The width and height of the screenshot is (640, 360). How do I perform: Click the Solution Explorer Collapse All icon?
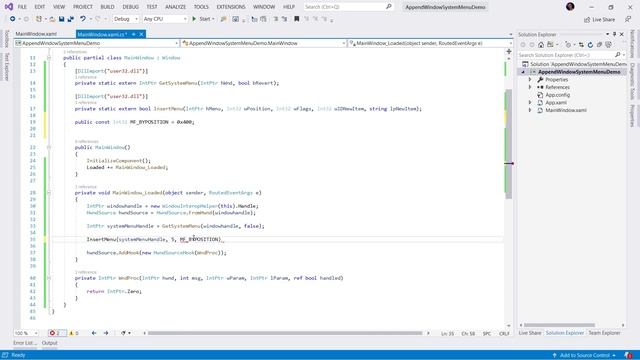[x=599, y=45]
